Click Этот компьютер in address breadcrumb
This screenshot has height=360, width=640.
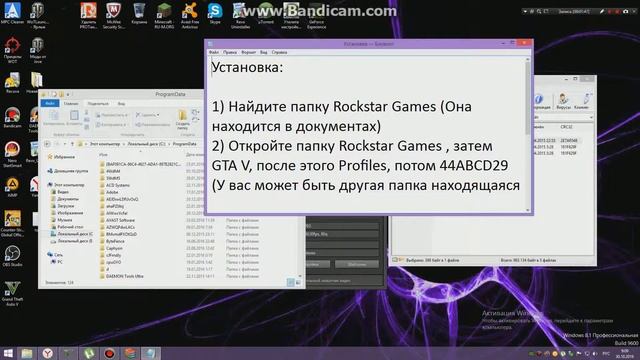pos(105,144)
